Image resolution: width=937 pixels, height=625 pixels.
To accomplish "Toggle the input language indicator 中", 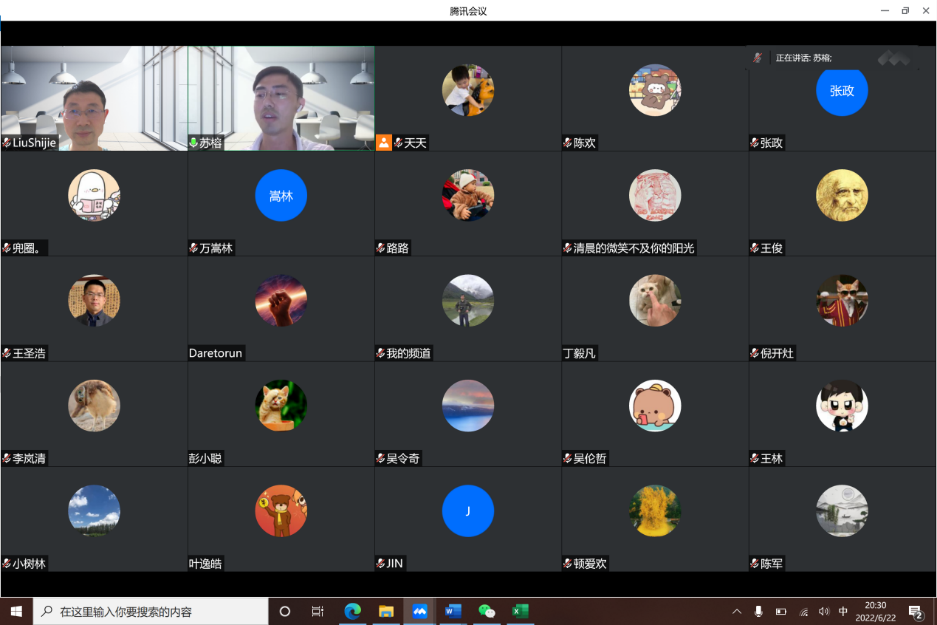I will [843, 611].
